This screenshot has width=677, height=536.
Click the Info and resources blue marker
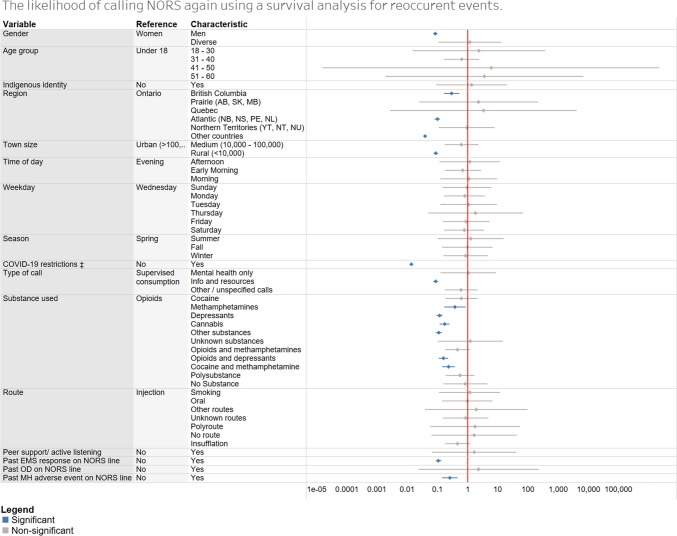[435, 281]
